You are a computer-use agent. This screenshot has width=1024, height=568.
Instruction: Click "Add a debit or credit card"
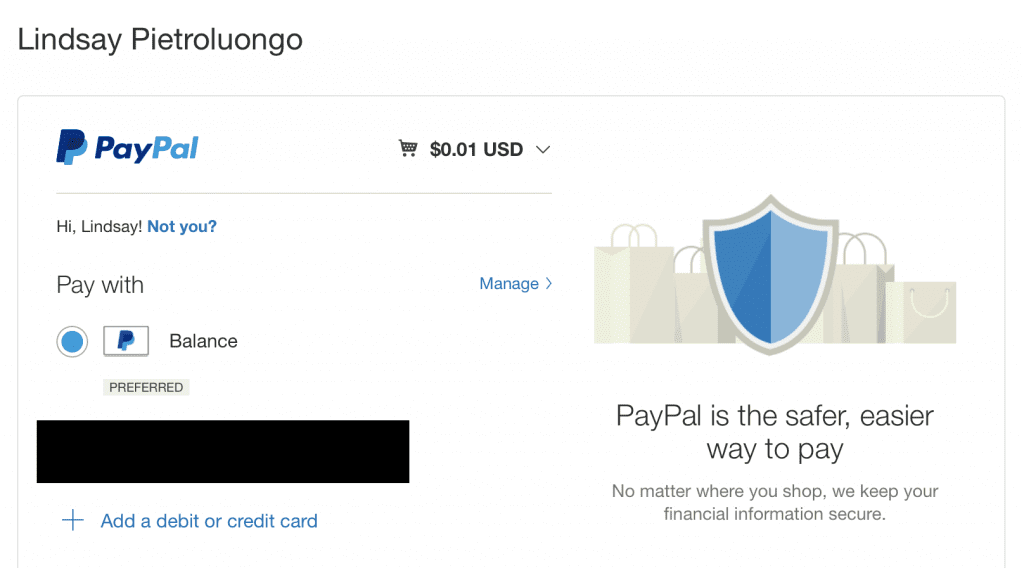[209, 521]
